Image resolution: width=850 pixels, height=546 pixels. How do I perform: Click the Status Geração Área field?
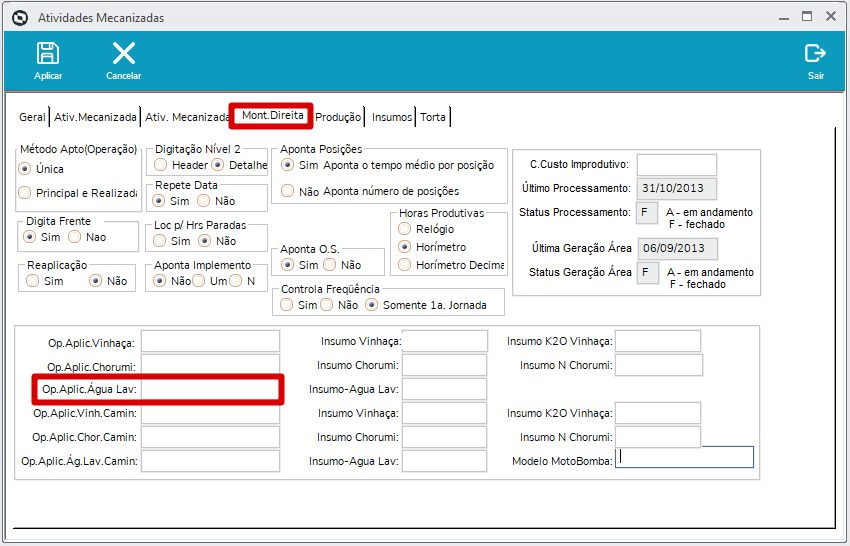(x=648, y=272)
